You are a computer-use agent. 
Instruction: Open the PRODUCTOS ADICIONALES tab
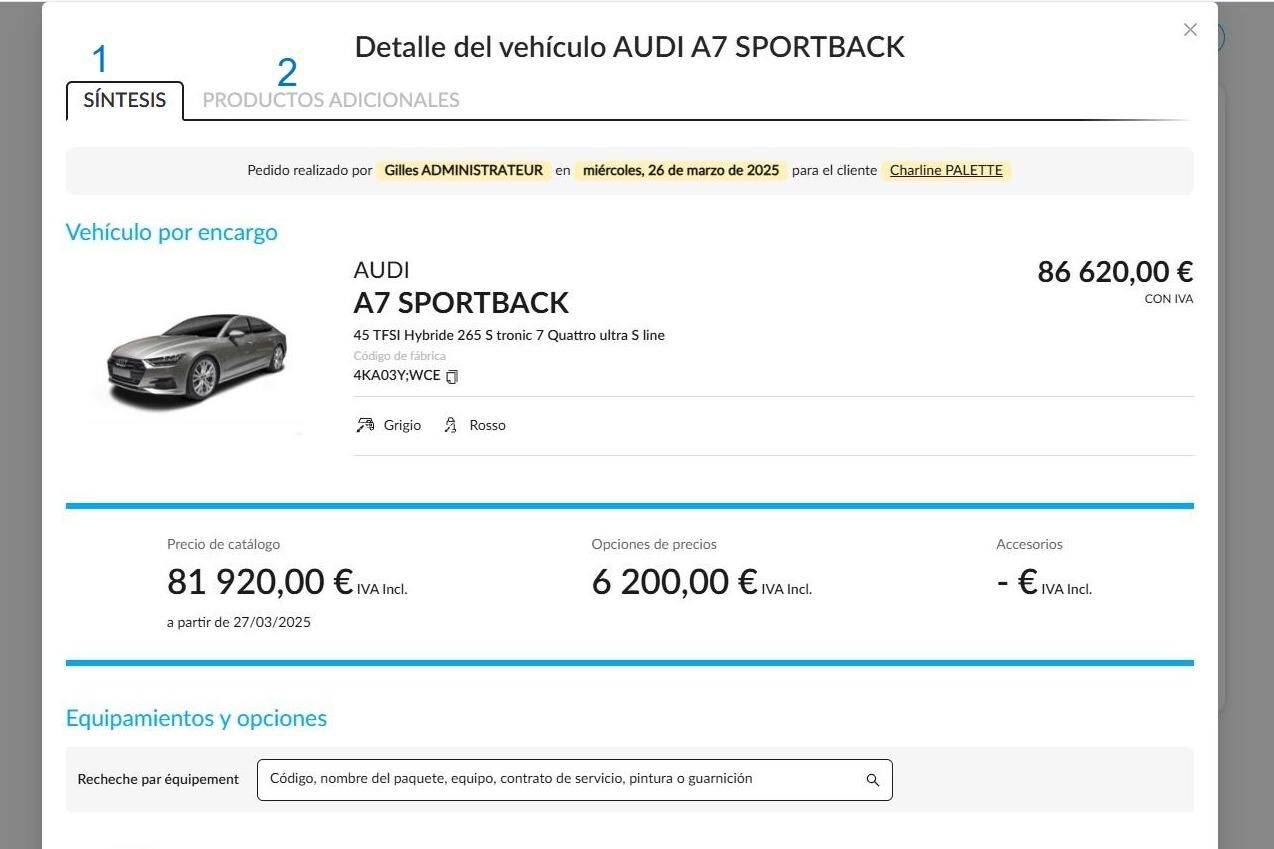point(331,100)
